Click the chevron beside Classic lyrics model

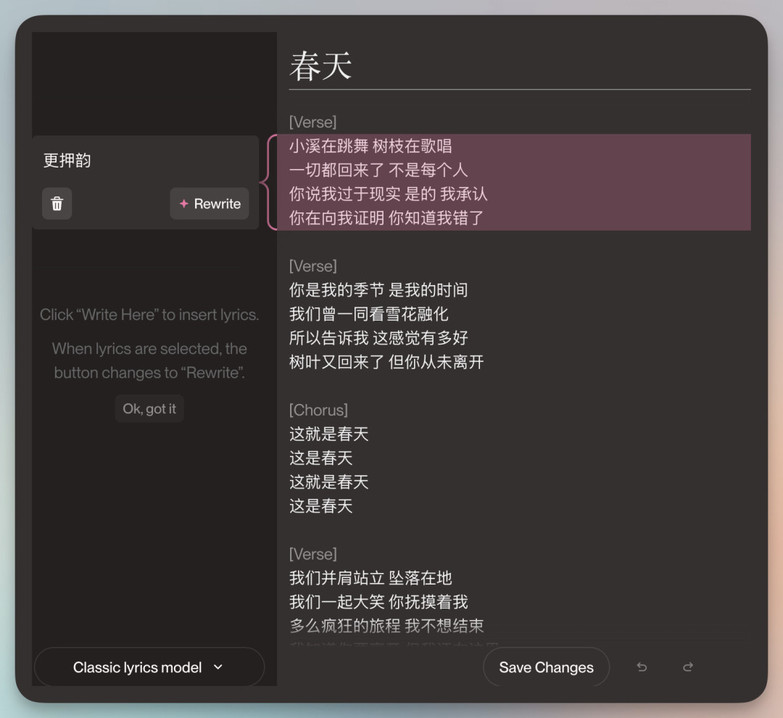pos(218,667)
